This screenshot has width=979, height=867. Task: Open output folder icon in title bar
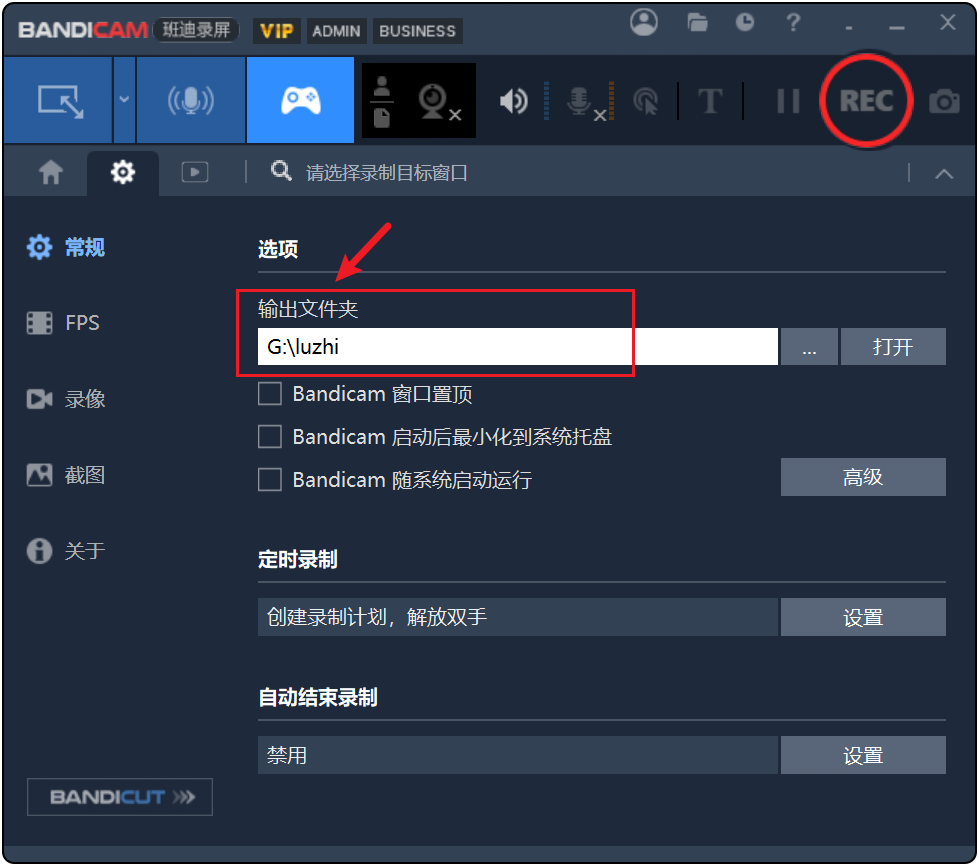[x=697, y=23]
